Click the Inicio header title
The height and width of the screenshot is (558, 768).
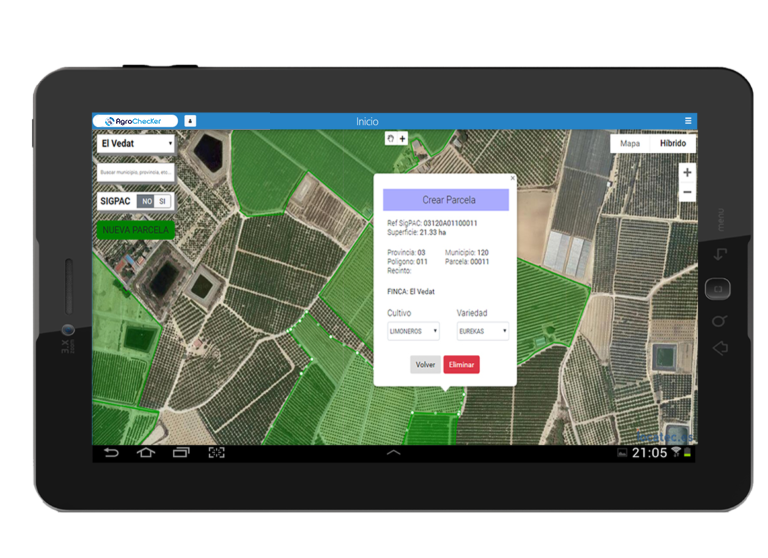point(367,121)
